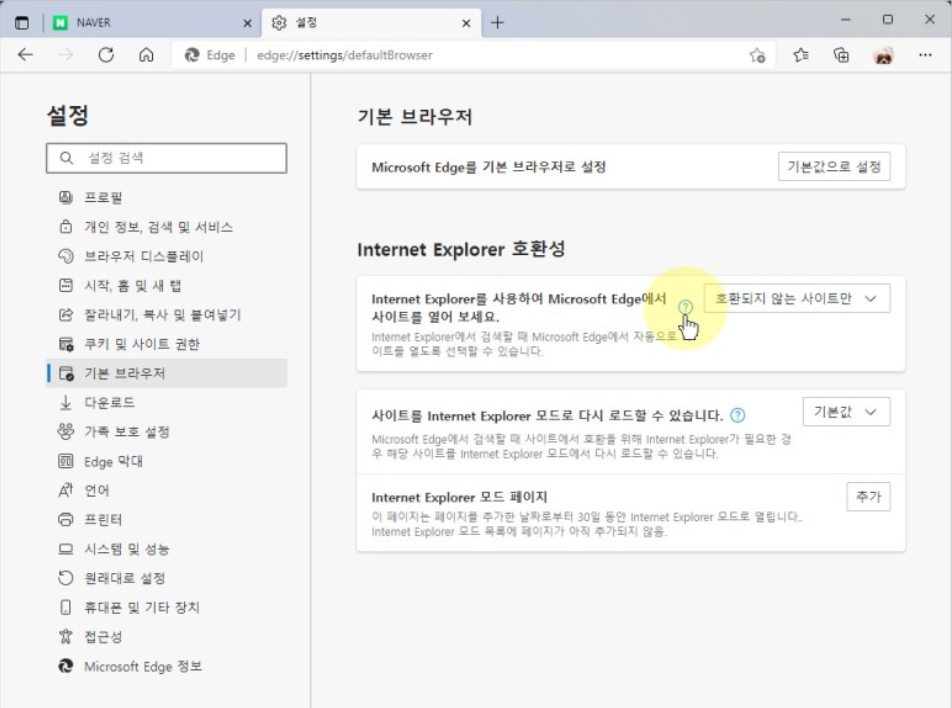This screenshot has width=952, height=708.
Task: Reload the page with refresh icon
Action: [x=106, y=55]
